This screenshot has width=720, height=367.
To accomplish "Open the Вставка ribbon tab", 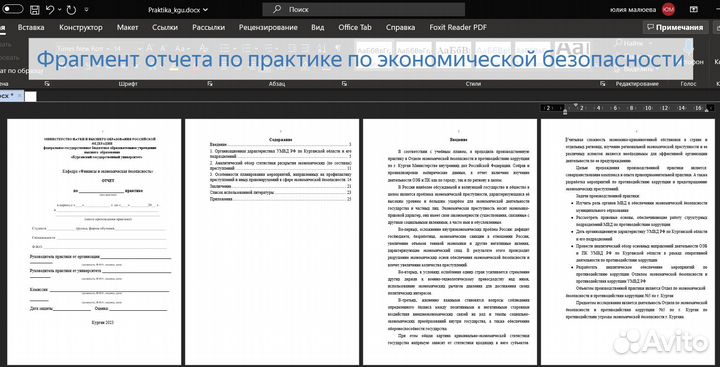I will coord(31,28).
